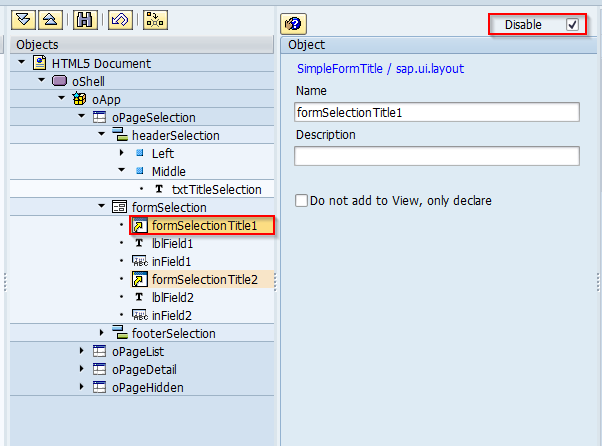The height and width of the screenshot is (446, 602).
Task: Click the Undo arrow toolbar icon
Action: click(119, 20)
